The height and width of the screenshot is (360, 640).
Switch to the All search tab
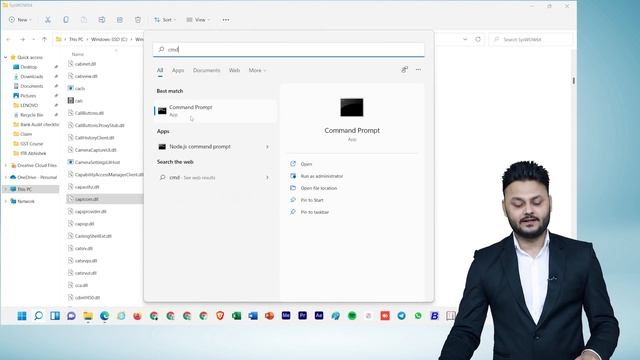click(x=160, y=70)
